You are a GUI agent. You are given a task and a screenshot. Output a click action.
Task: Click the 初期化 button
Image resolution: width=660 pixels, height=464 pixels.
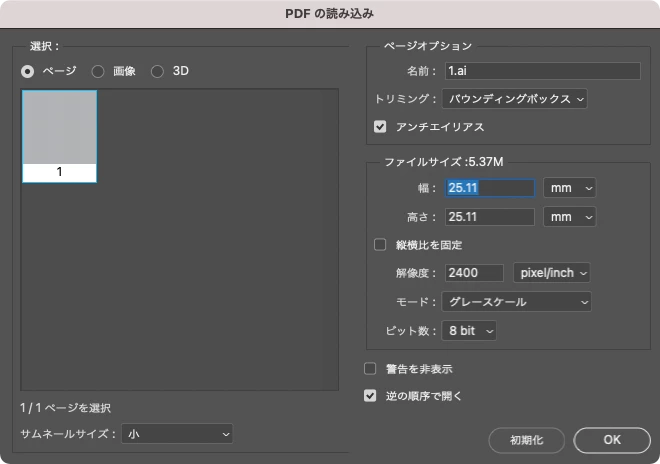527,440
